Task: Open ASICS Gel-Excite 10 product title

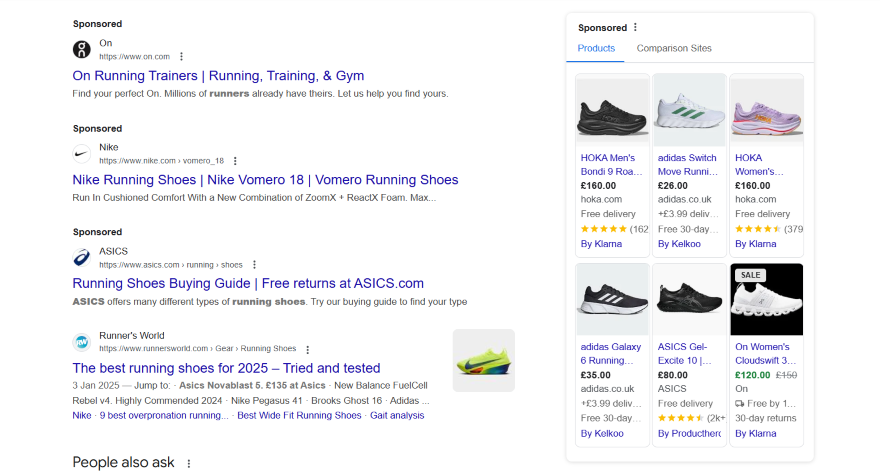Action: [685, 353]
